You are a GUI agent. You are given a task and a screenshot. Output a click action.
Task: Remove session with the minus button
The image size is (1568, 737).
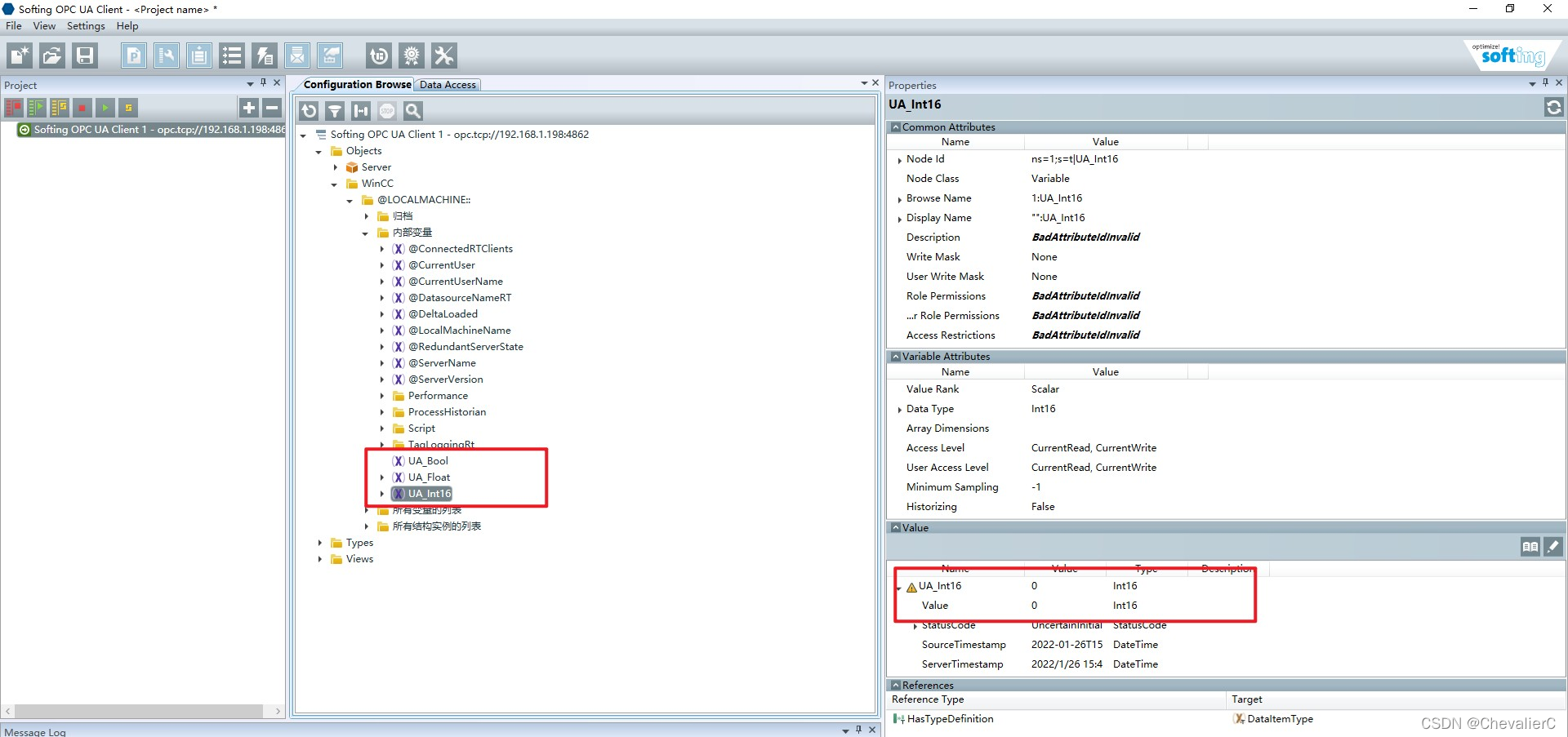coord(272,108)
